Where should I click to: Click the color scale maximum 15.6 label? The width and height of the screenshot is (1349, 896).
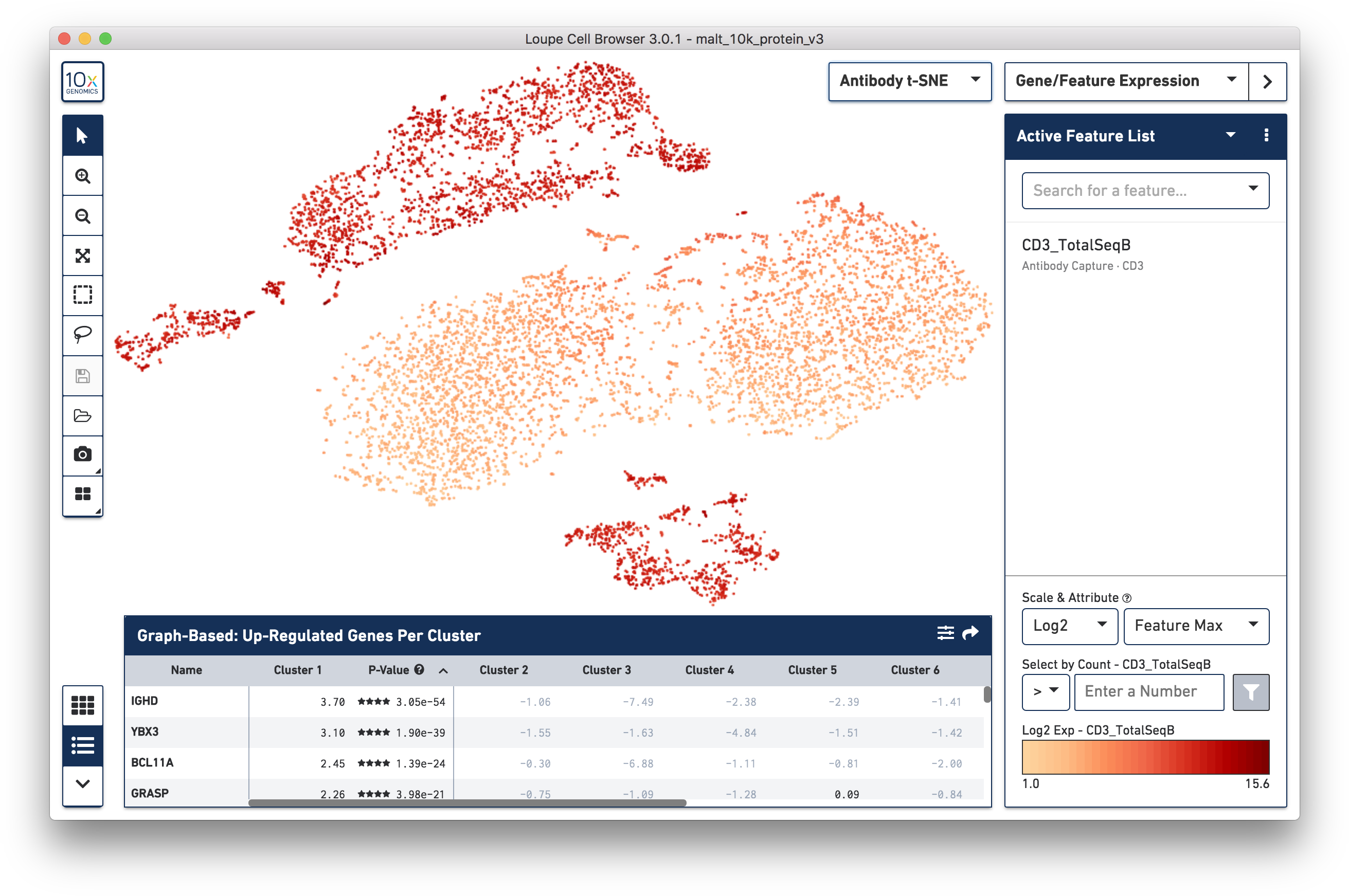pos(1257,784)
